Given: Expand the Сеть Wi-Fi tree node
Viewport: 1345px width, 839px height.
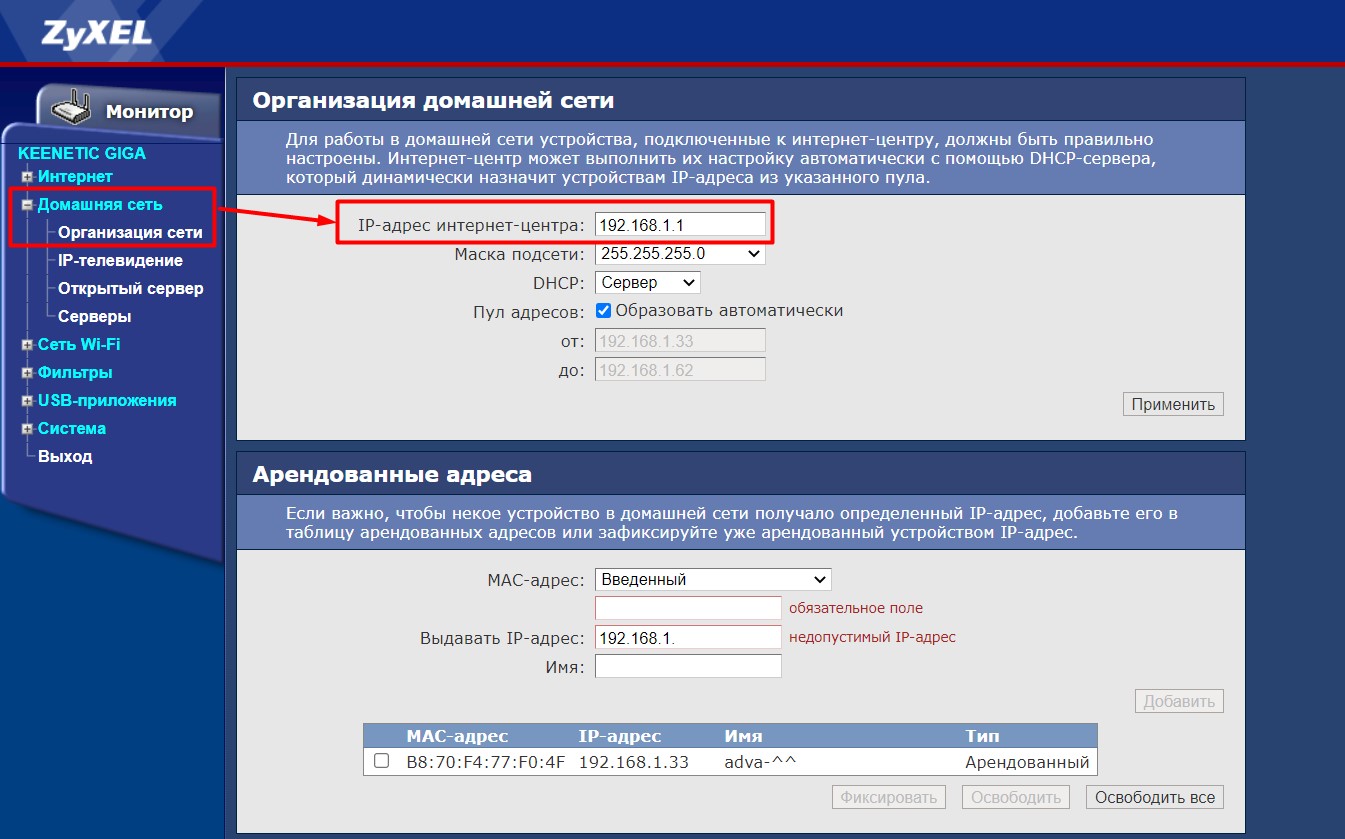Looking at the screenshot, I should click(28, 345).
